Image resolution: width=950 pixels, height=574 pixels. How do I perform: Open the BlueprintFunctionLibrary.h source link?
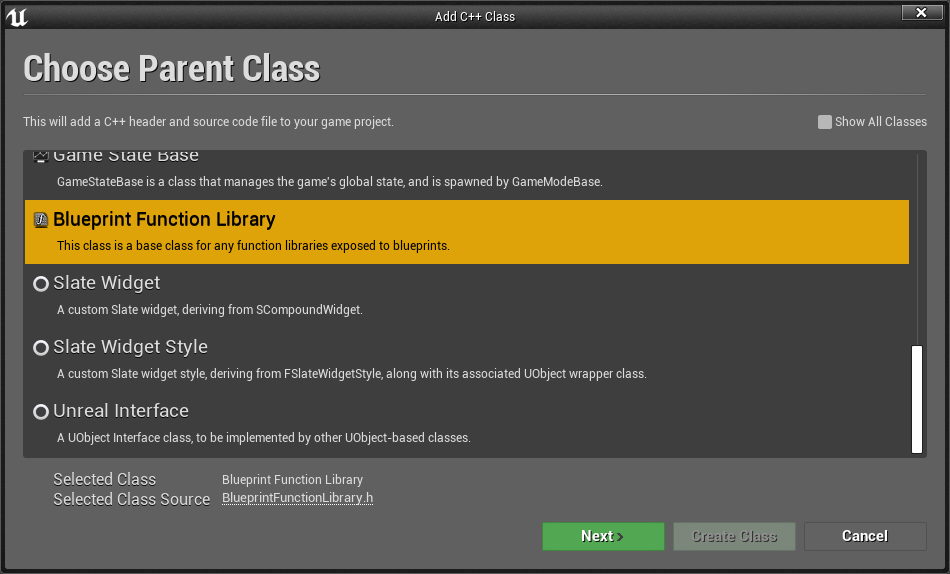(297, 498)
